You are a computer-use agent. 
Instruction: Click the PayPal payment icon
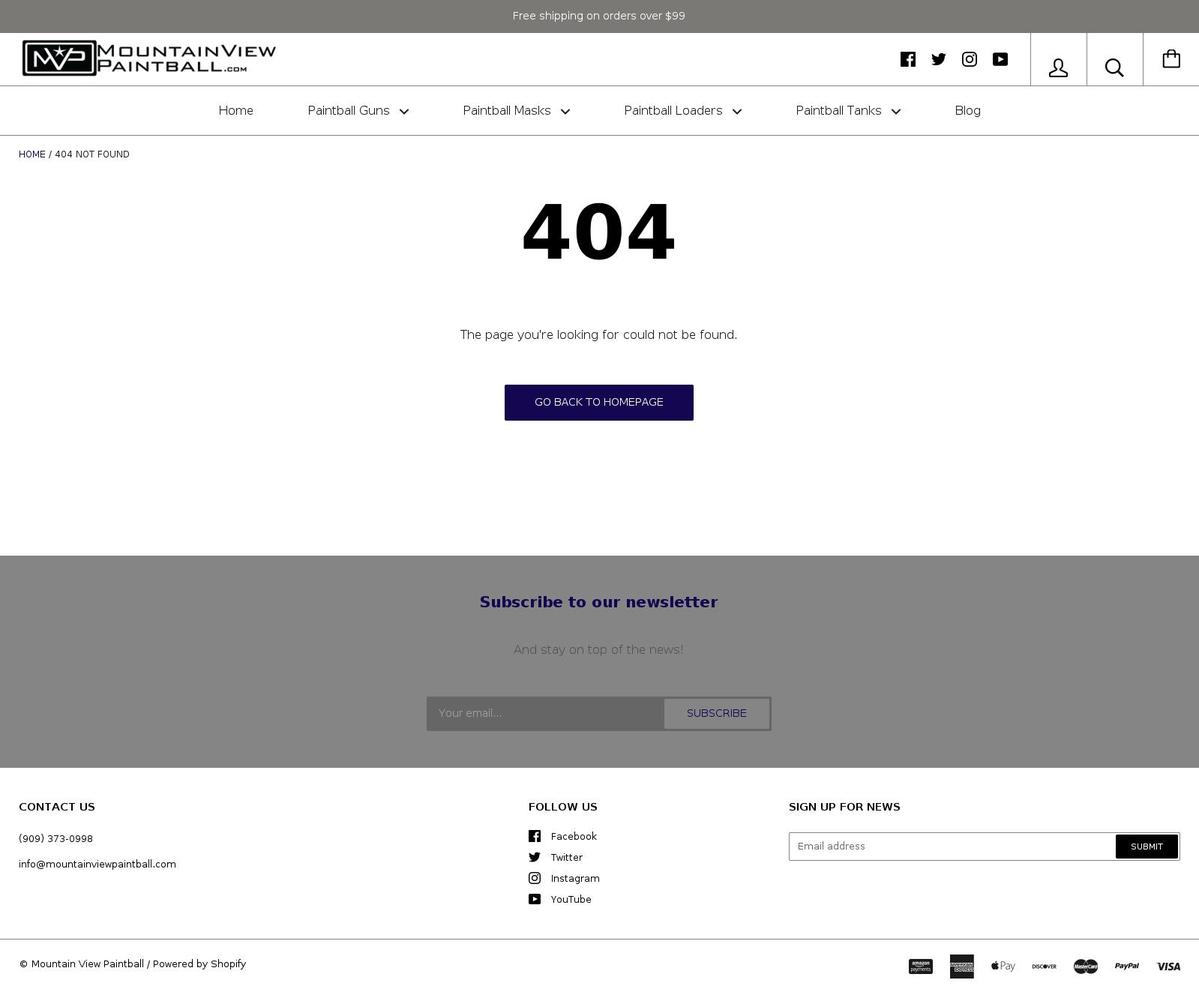click(1127, 966)
